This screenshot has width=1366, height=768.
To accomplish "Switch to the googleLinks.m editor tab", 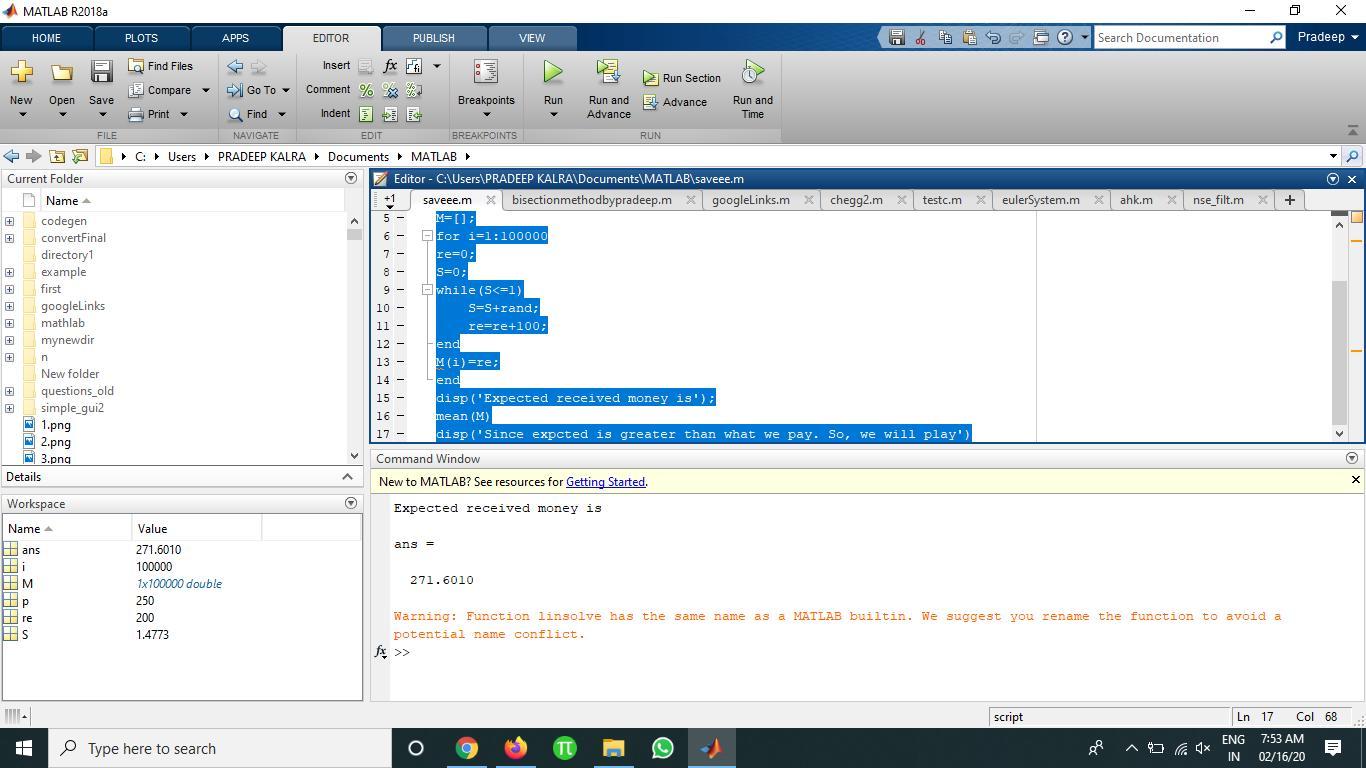I will (x=750, y=200).
